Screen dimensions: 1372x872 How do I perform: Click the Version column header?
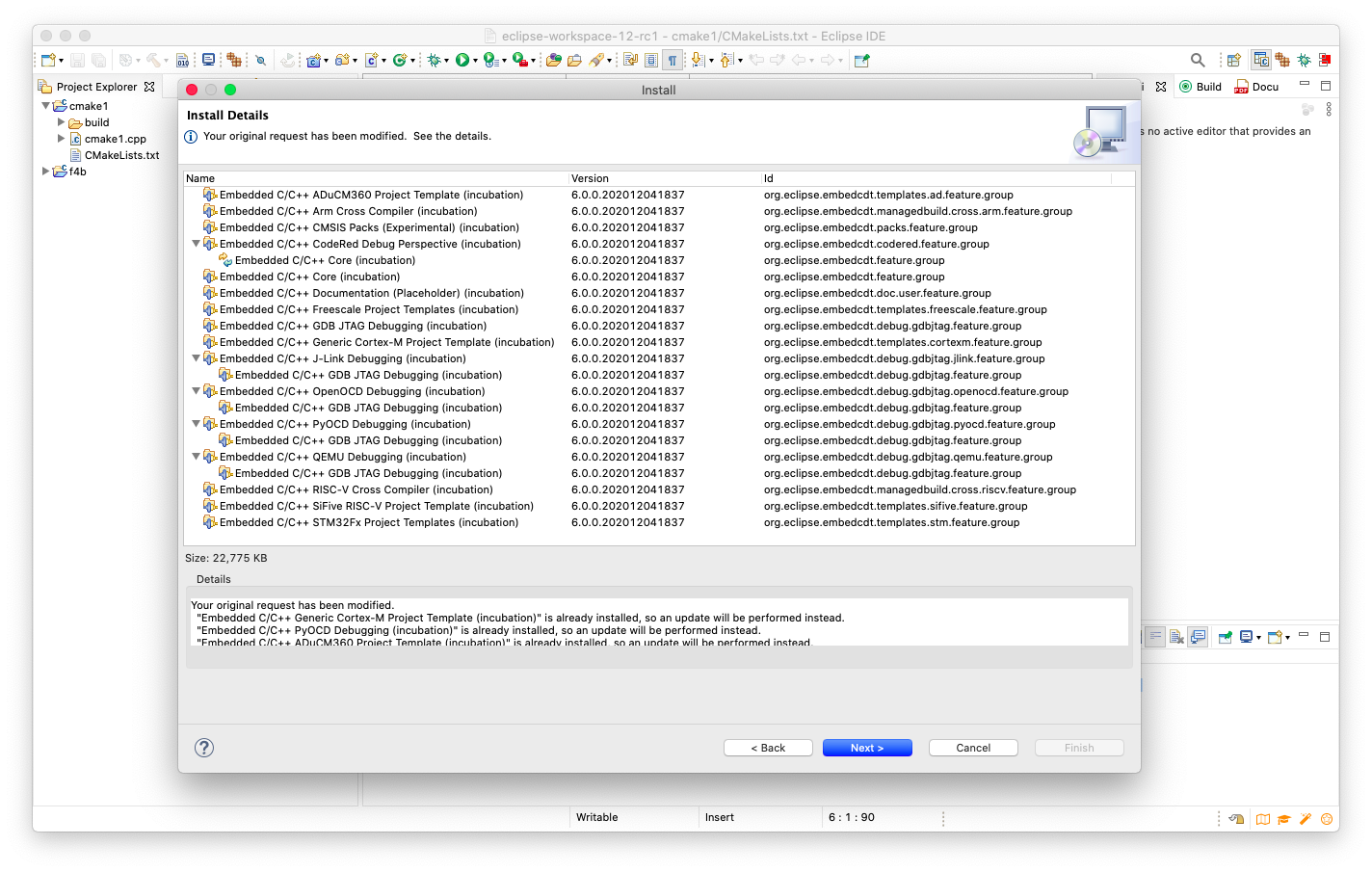[x=590, y=178]
